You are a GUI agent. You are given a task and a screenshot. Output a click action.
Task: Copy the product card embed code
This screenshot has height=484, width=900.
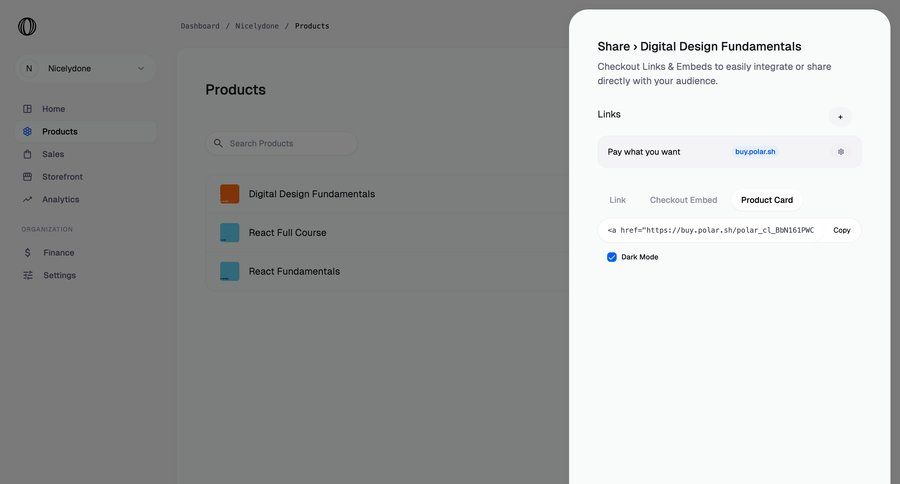tap(841, 230)
